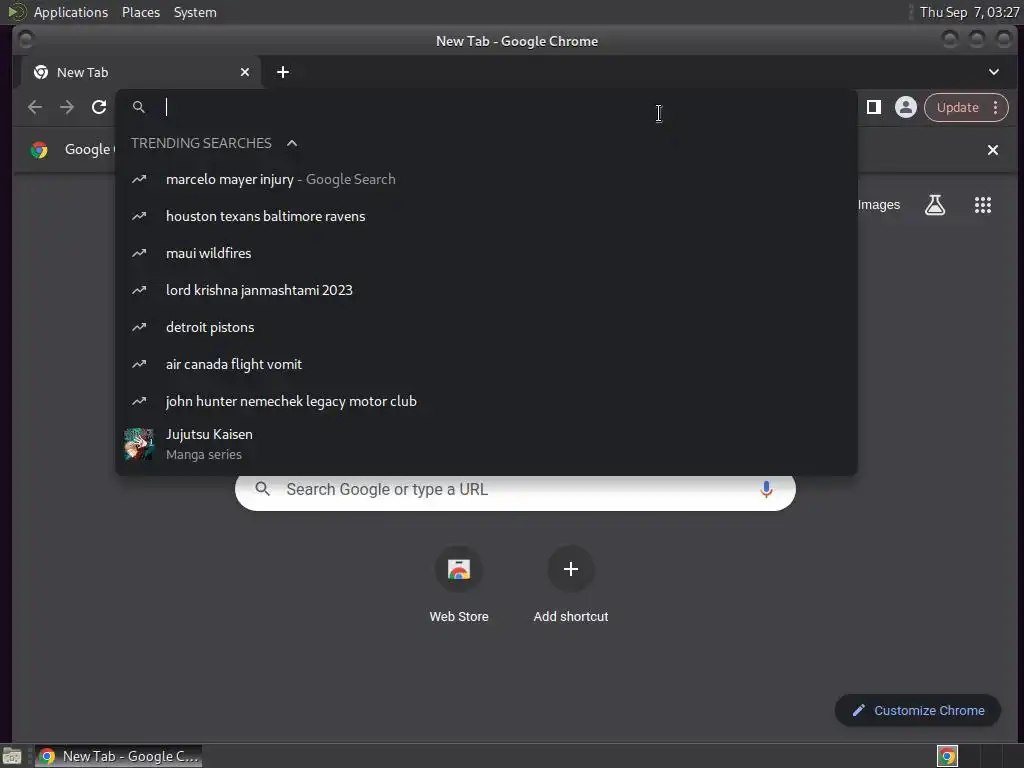The image size is (1024, 768).
Task: Click the magnifier icon in Google search box
Action: (x=263, y=488)
